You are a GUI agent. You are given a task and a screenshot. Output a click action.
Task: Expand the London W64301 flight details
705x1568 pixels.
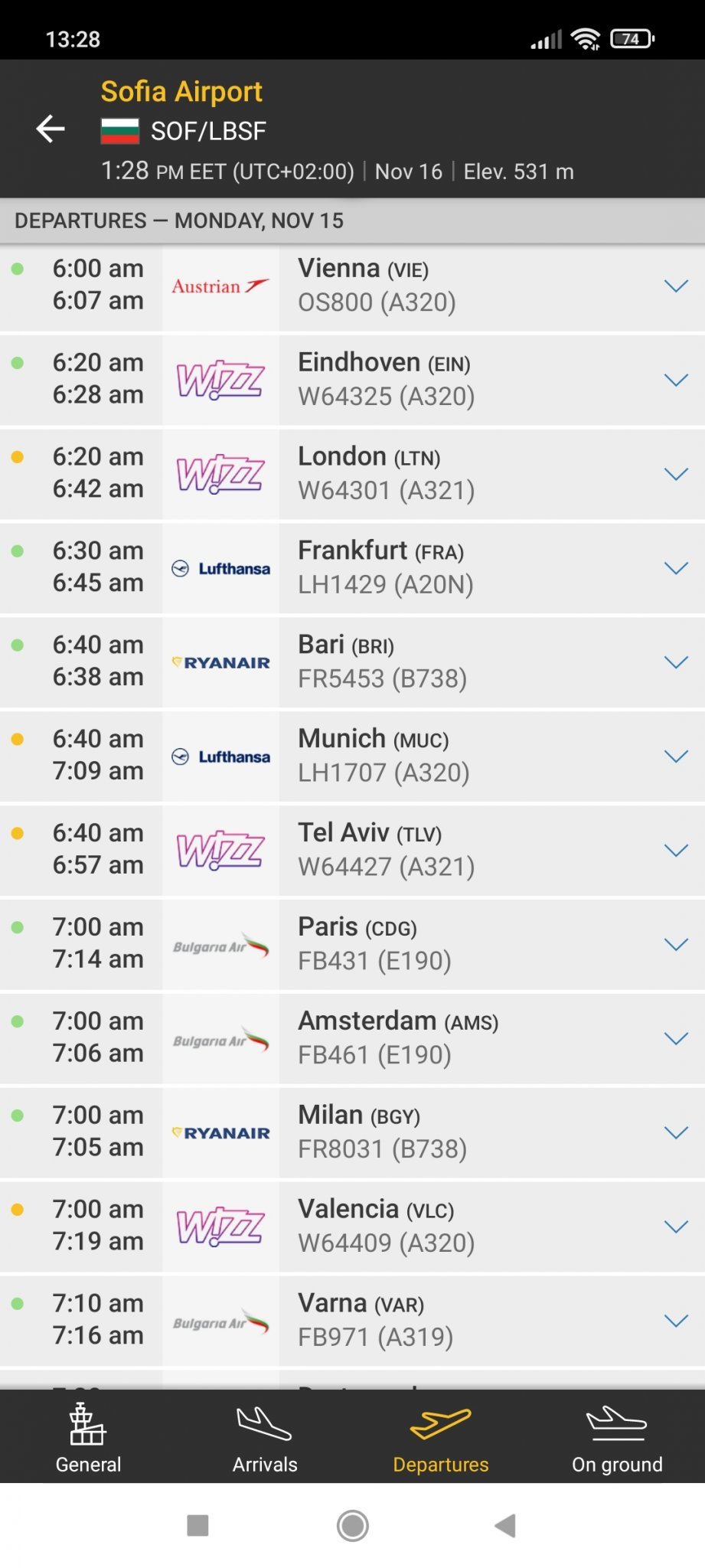676,474
